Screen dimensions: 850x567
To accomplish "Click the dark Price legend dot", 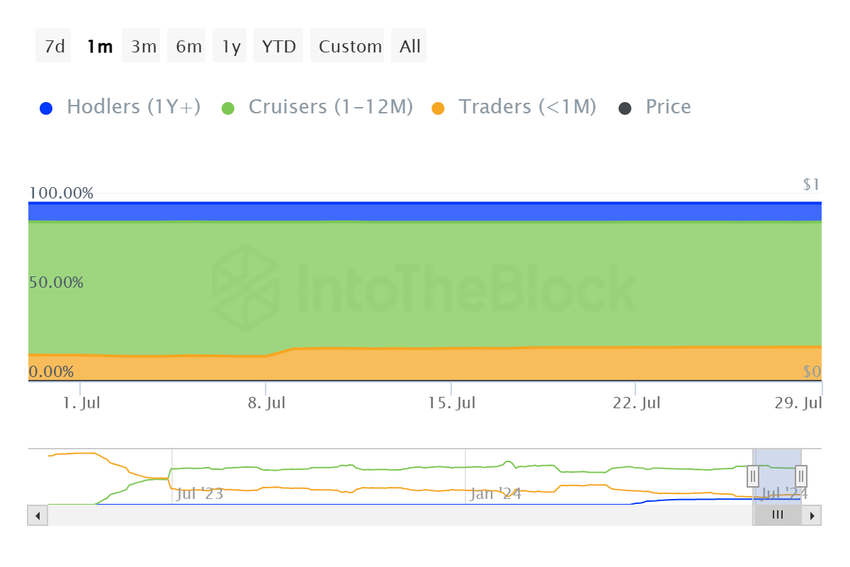I will 625,108.
